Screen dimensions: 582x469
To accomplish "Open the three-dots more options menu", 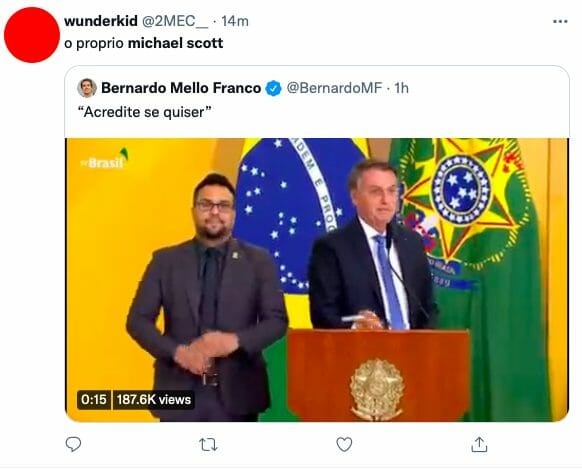I will [x=560, y=22].
